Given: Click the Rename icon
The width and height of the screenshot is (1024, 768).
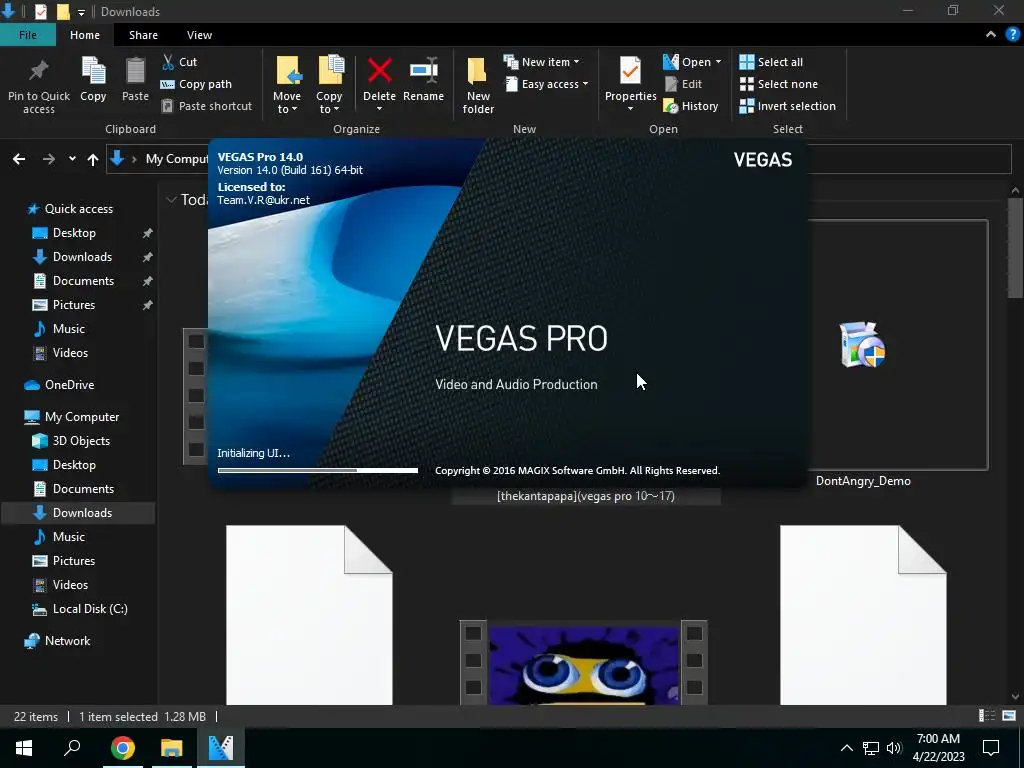Looking at the screenshot, I should point(423,71).
